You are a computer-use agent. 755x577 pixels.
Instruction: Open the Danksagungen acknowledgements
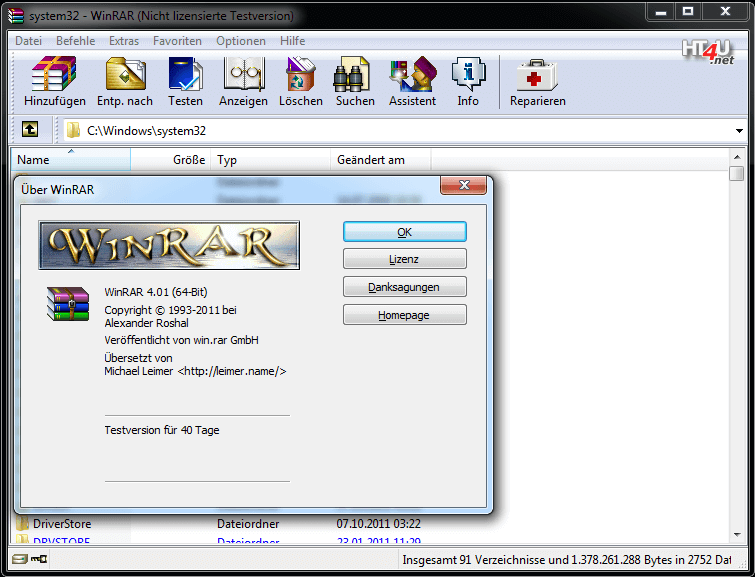404,287
